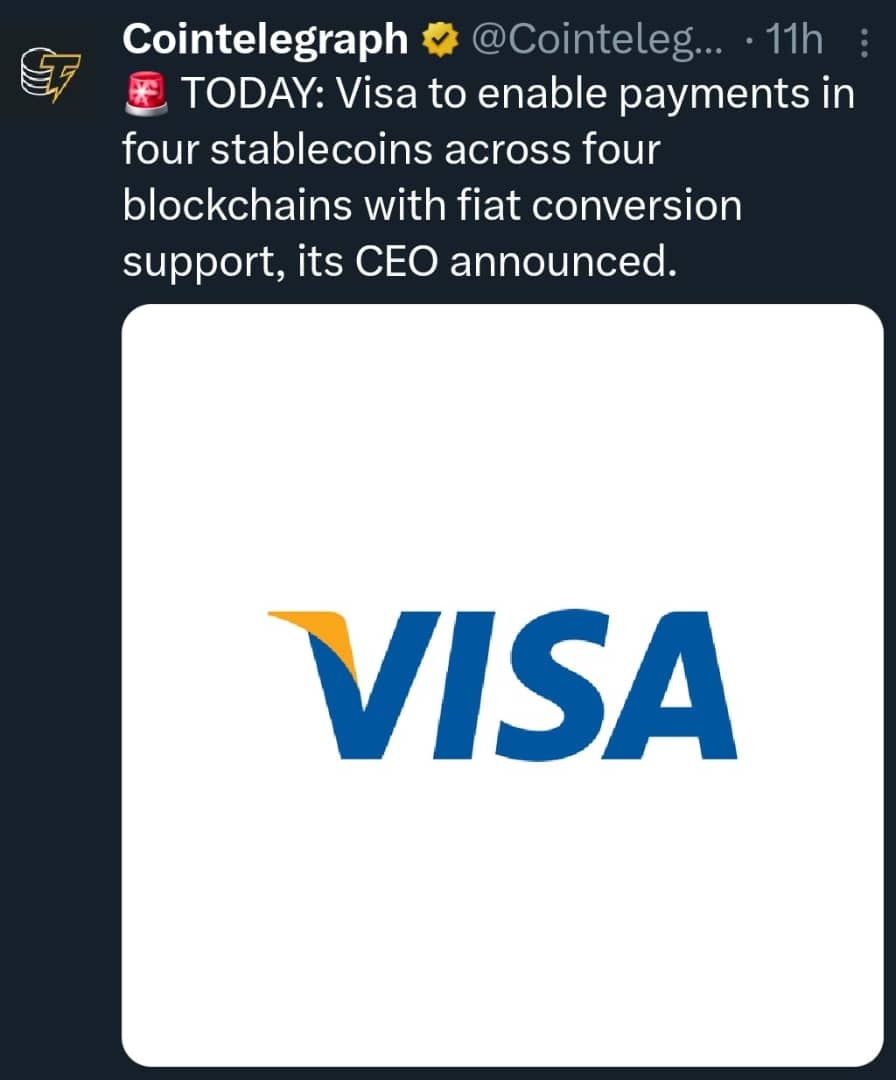
Task: Open the three-dot more options menu
Action: click(864, 43)
